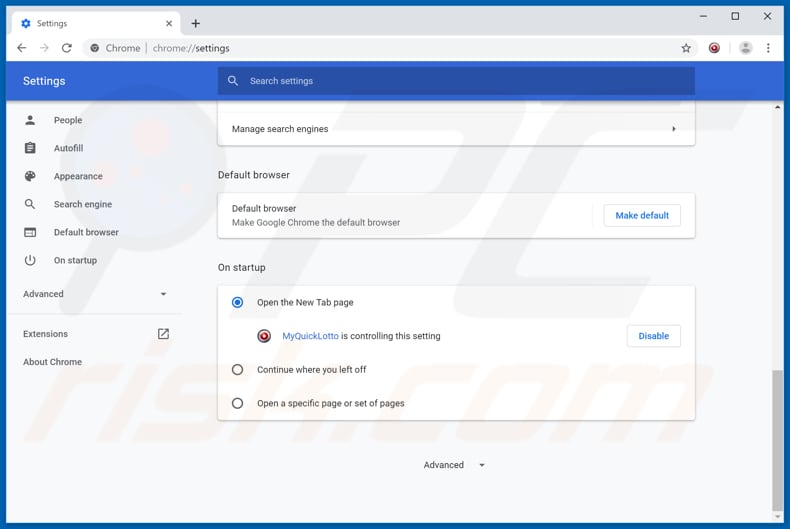Click Make default button
Viewport: 790px width, 529px height.
[642, 215]
